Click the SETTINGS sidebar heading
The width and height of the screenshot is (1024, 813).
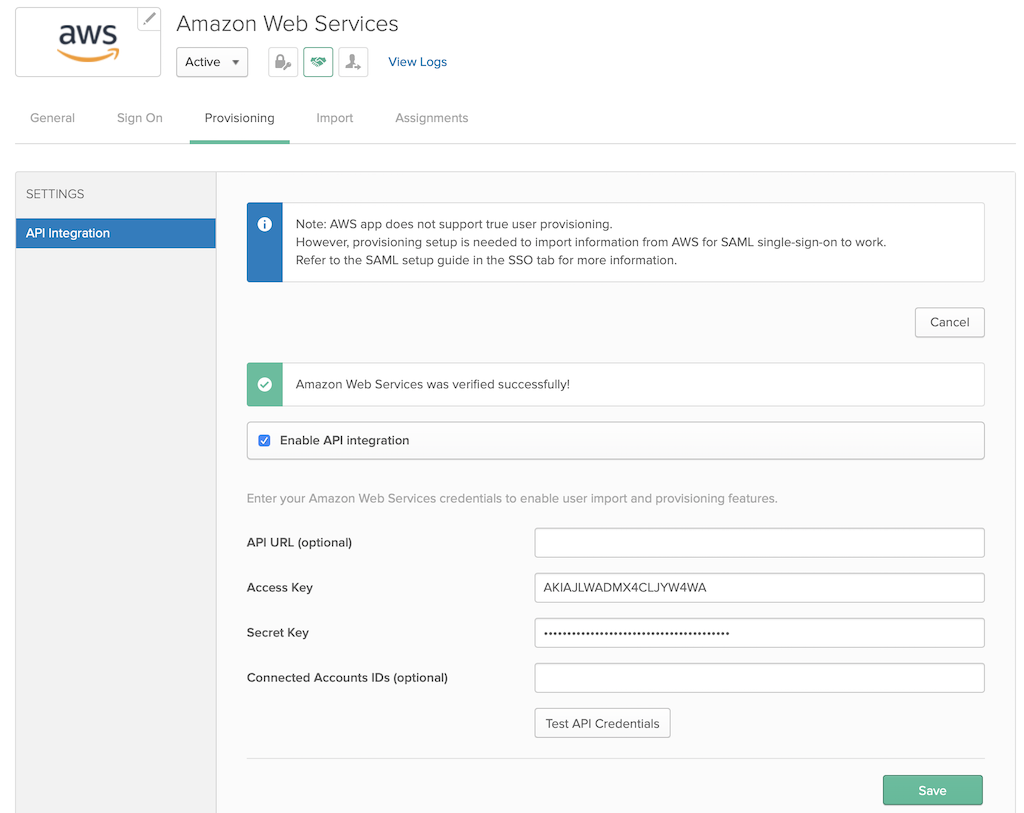tap(55, 194)
